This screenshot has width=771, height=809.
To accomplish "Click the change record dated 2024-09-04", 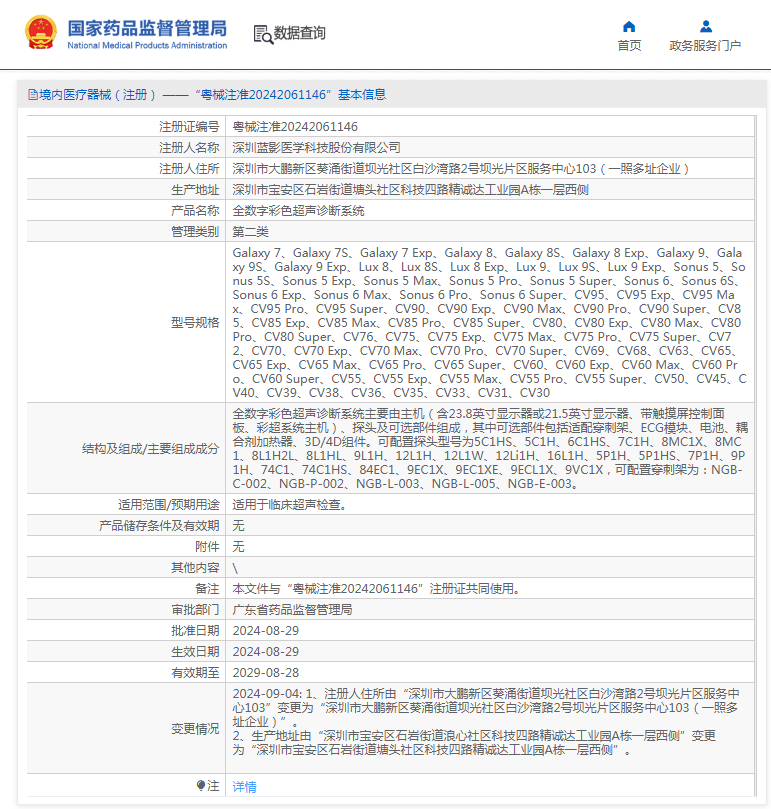I will click(x=486, y=721).
